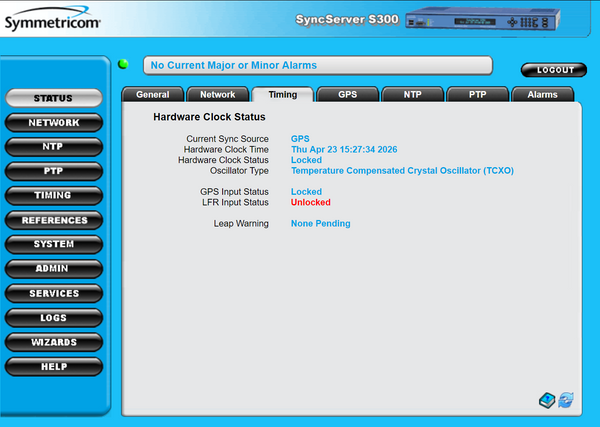This screenshot has width=600, height=427.
Task: Click the green alarm status indicator
Action: click(x=124, y=65)
